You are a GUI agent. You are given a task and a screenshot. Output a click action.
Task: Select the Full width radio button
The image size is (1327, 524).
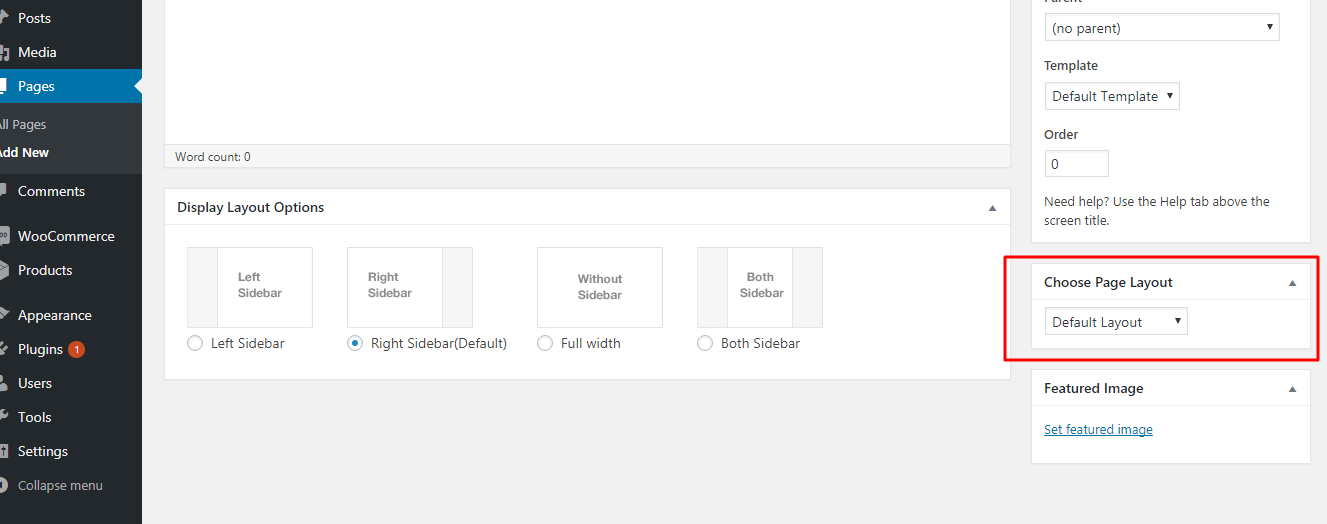pyautogui.click(x=545, y=343)
